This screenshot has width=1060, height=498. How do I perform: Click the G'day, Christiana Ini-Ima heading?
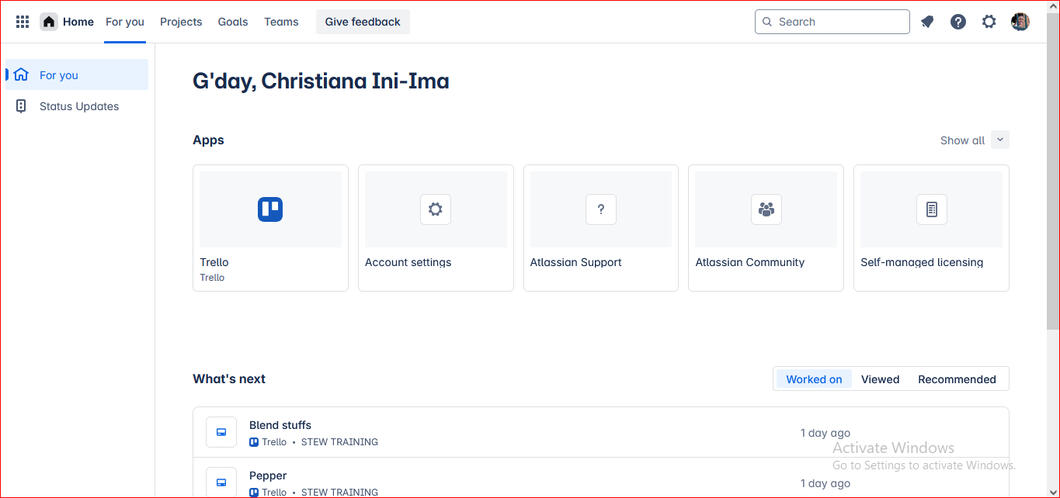pyautogui.click(x=321, y=81)
